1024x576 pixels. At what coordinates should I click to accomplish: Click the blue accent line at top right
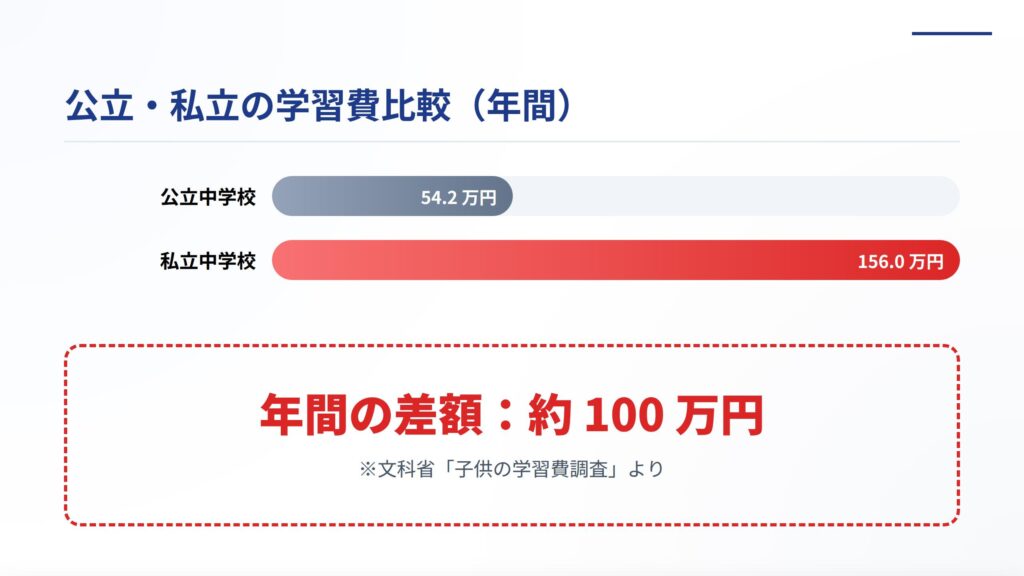click(951, 33)
